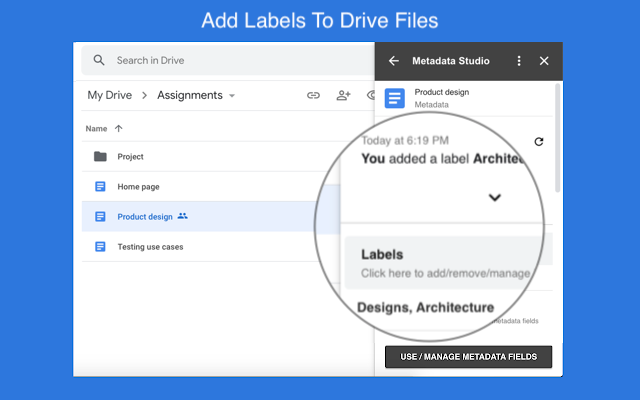Sort files by Name column header
The width and height of the screenshot is (640, 400).
tap(96, 129)
